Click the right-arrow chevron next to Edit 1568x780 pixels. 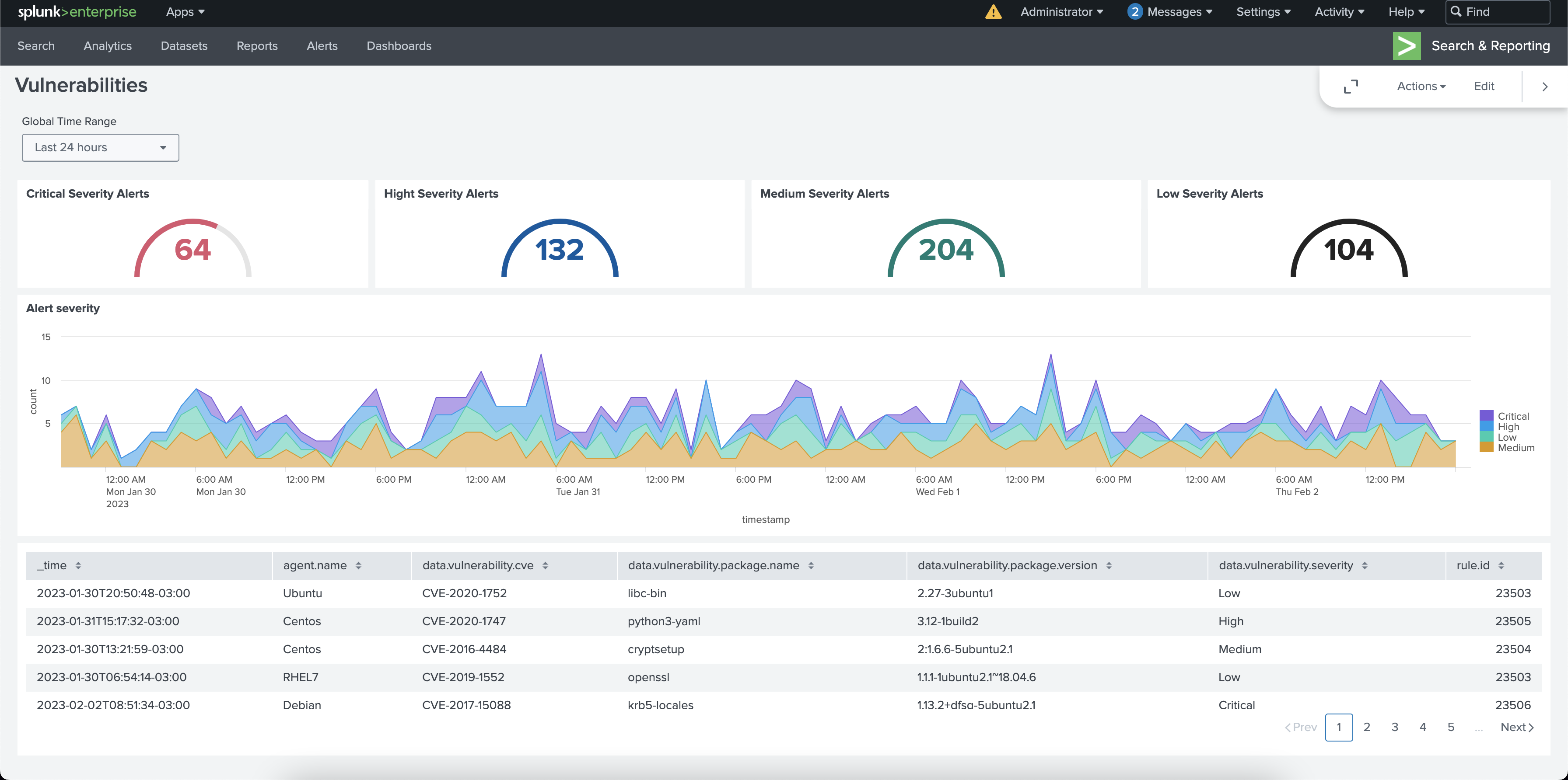[1545, 87]
